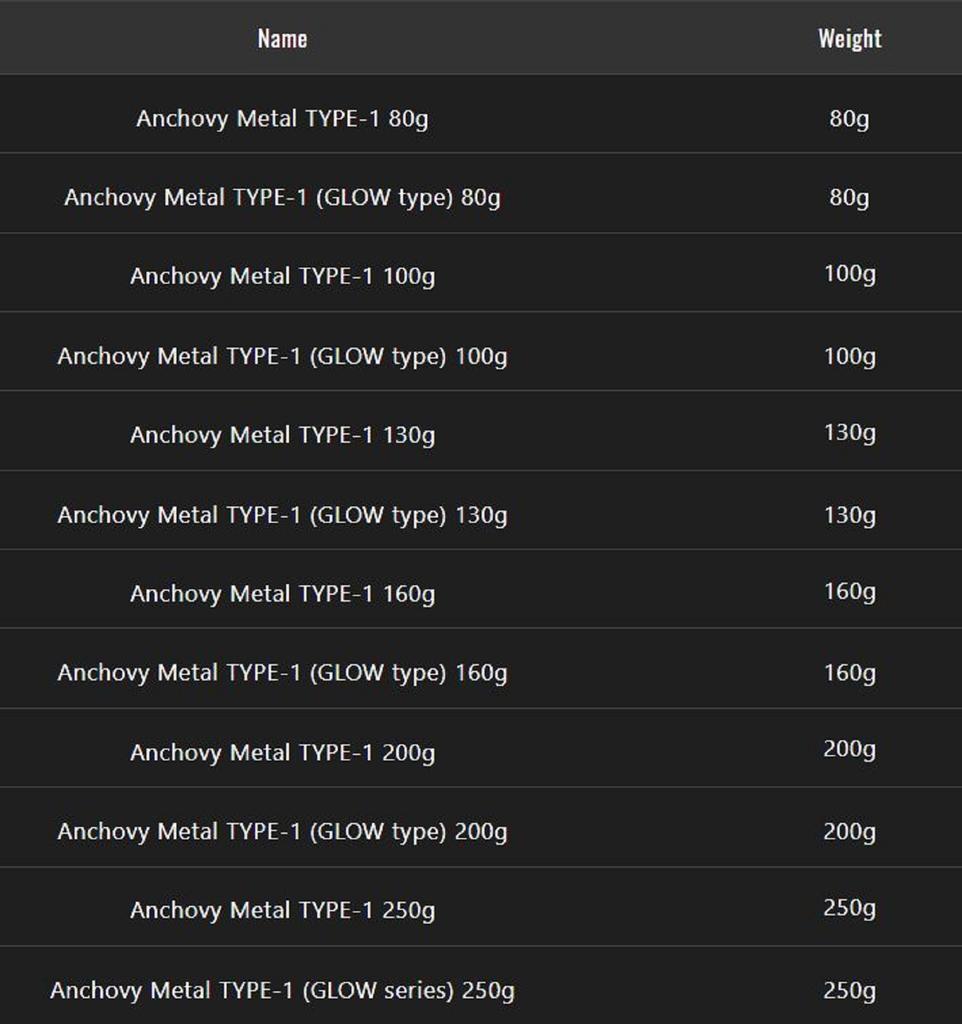Select Anchovy Metal TYPE-1 (GLOW type) 160g
This screenshot has height=1024, width=962.
pyautogui.click(x=282, y=673)
